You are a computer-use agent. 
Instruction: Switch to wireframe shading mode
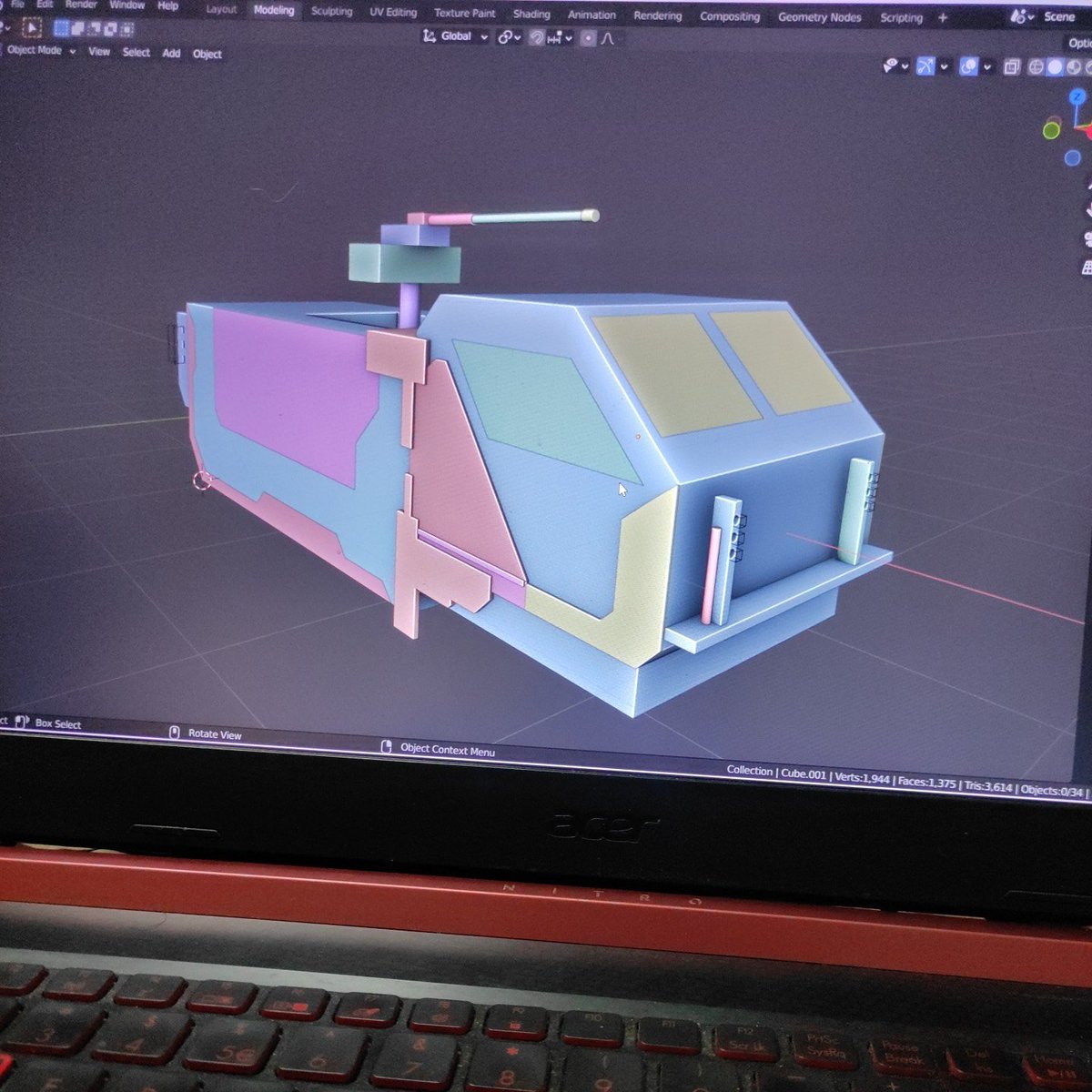(1036, 67)
